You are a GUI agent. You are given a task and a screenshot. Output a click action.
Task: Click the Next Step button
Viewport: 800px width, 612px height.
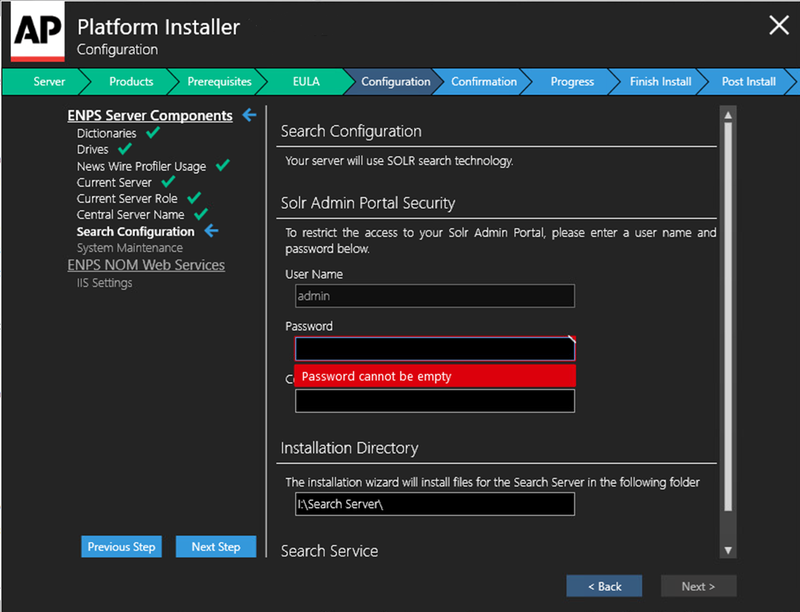coord(216,547)
